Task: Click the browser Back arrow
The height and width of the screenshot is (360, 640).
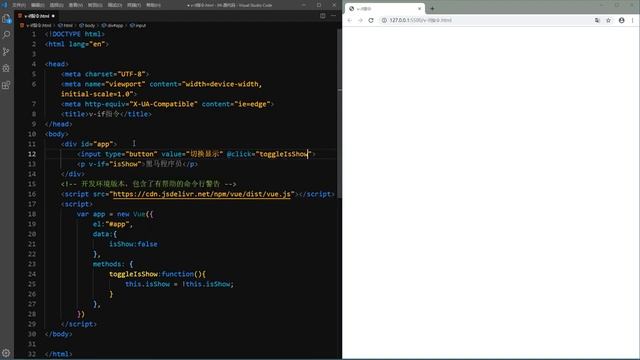Action: [350, 20]
